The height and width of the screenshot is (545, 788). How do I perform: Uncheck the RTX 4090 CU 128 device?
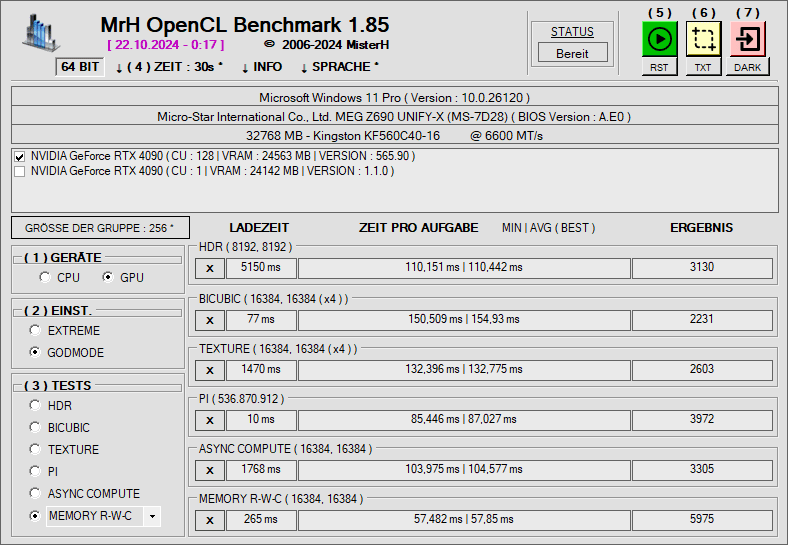pos(20,156)
